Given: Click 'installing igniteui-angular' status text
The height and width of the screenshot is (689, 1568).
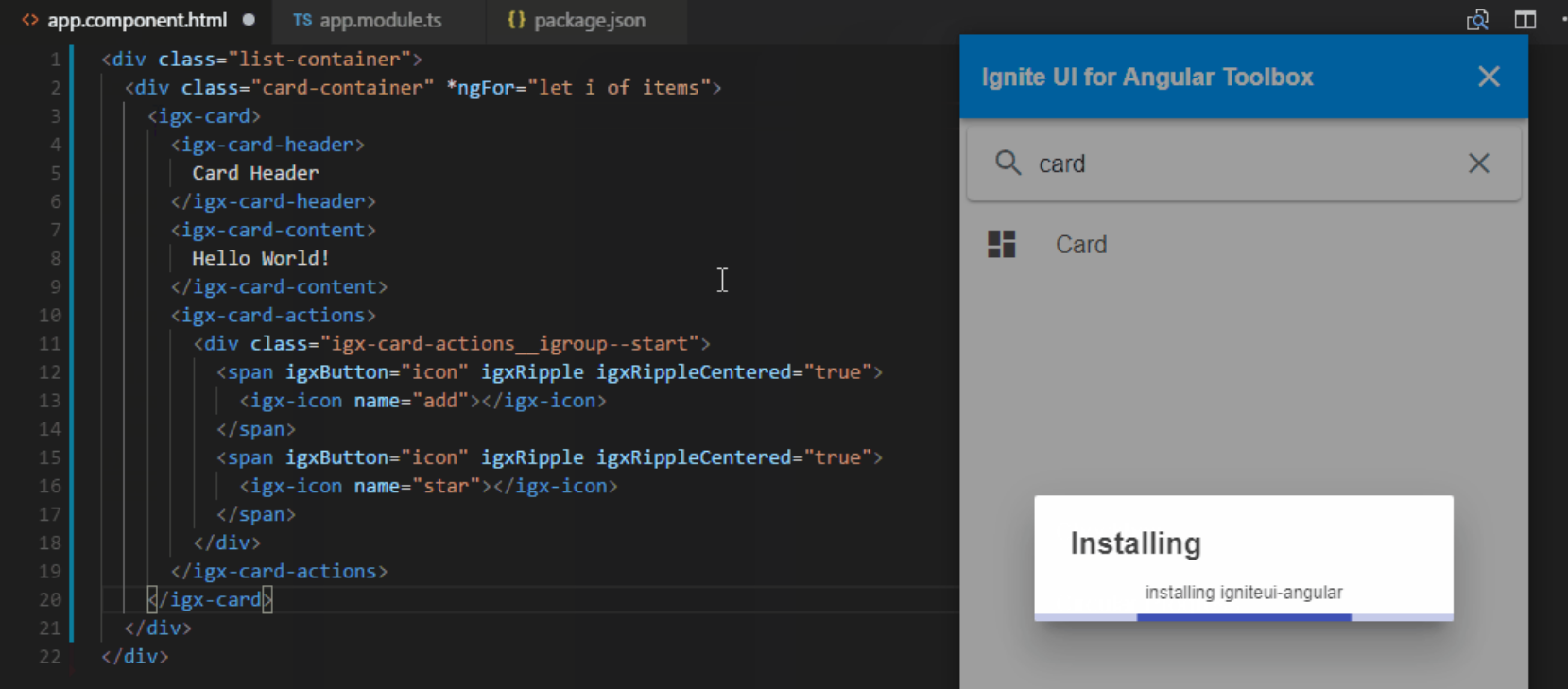Looking at the screenshot, I should pos(1244,593).
